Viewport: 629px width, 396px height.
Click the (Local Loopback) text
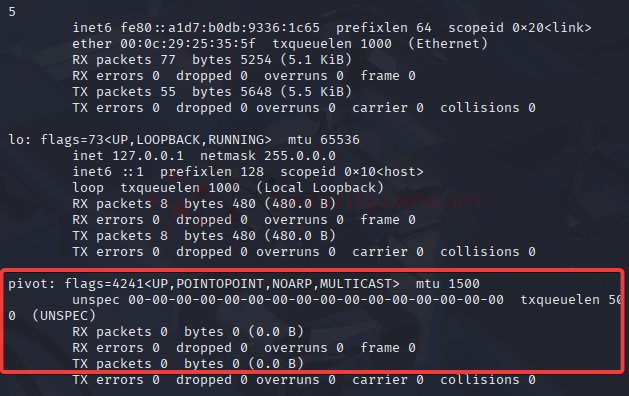(320, 188)
